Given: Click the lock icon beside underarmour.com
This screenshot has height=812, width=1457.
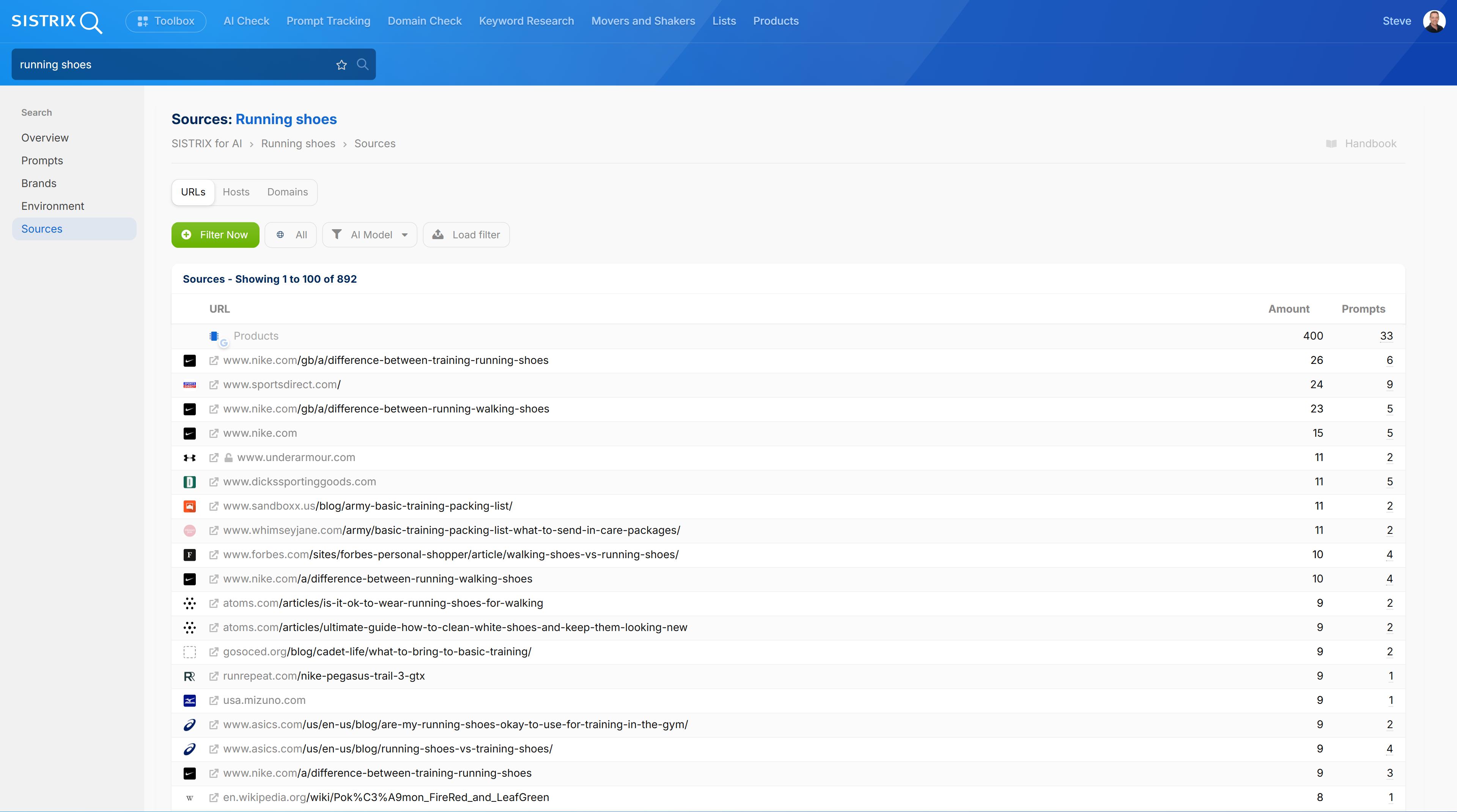Looking at the screenshot, I should point(228,458).
